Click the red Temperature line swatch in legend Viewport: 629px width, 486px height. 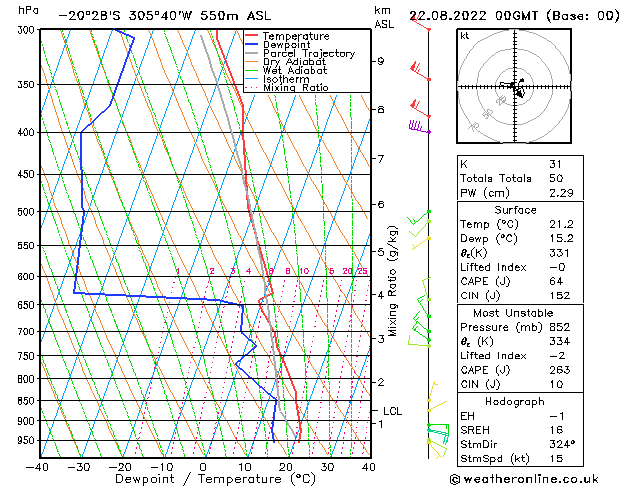251,36
